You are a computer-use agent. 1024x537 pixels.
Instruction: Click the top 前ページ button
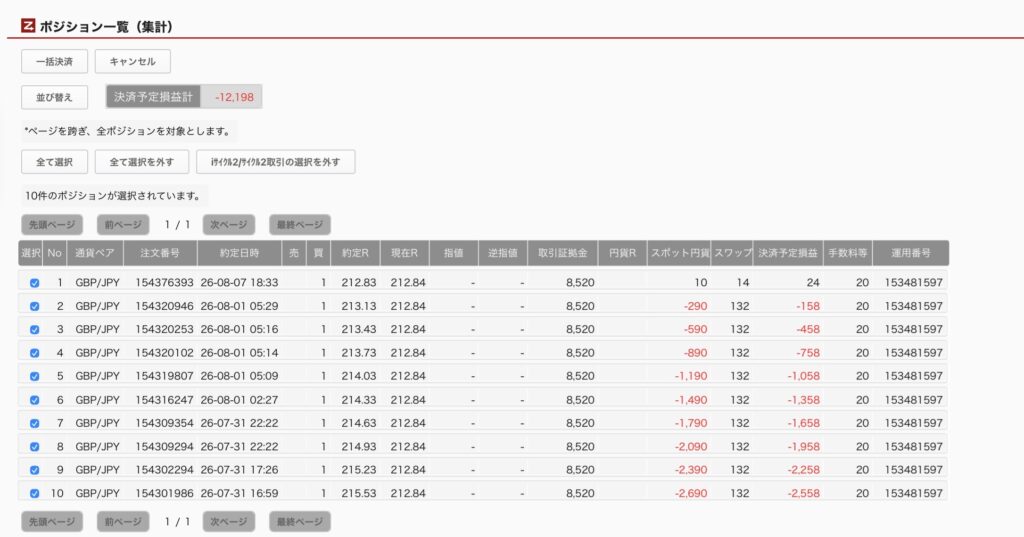point(123,225)
